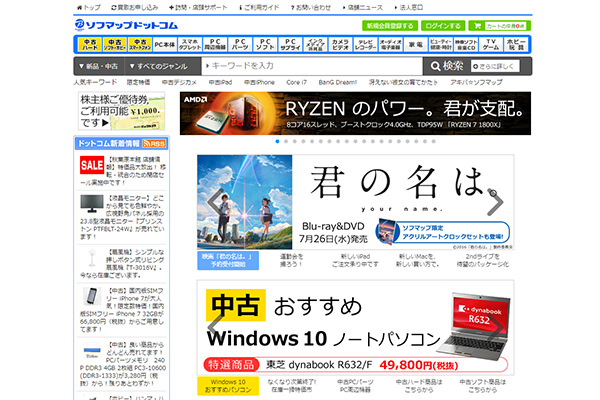Focus the キーワードを入力 search field

click(x=312, y=66)
